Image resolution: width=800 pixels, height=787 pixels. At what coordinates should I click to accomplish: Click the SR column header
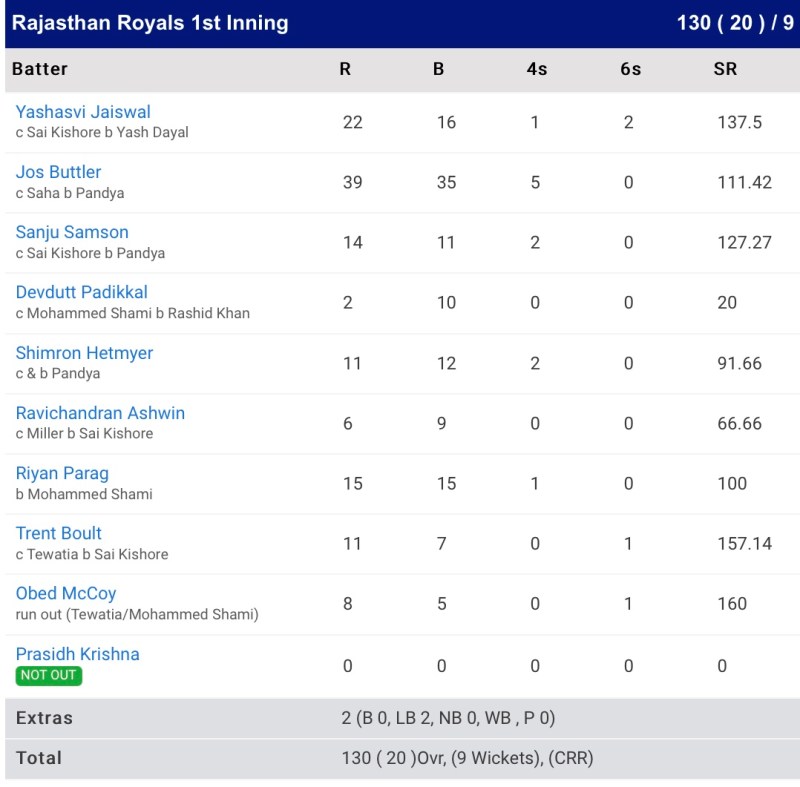click(x=723, y=69)
